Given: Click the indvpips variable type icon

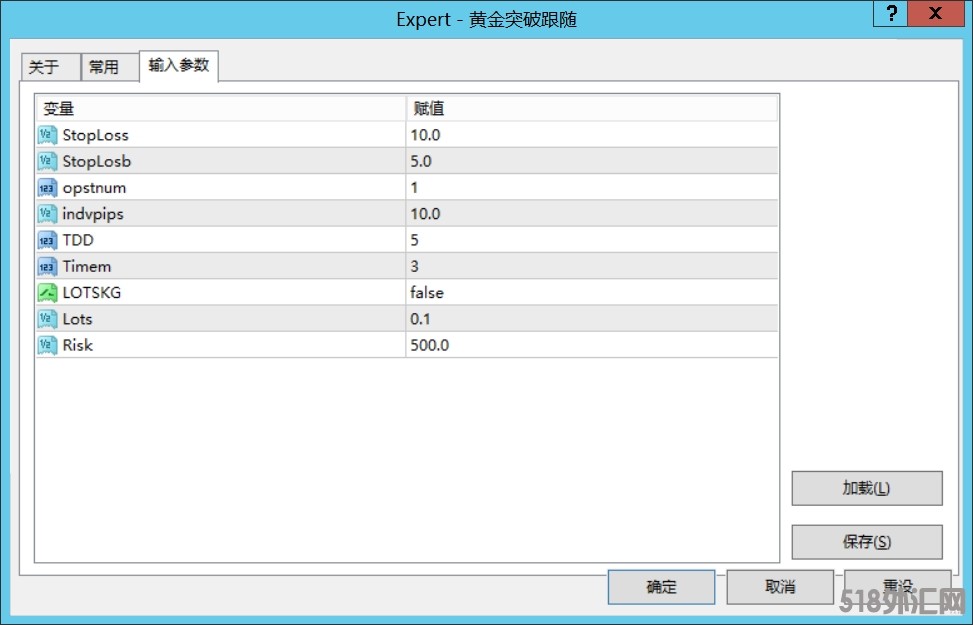Looking at the screenshot, I should click(x=47, y=214).
